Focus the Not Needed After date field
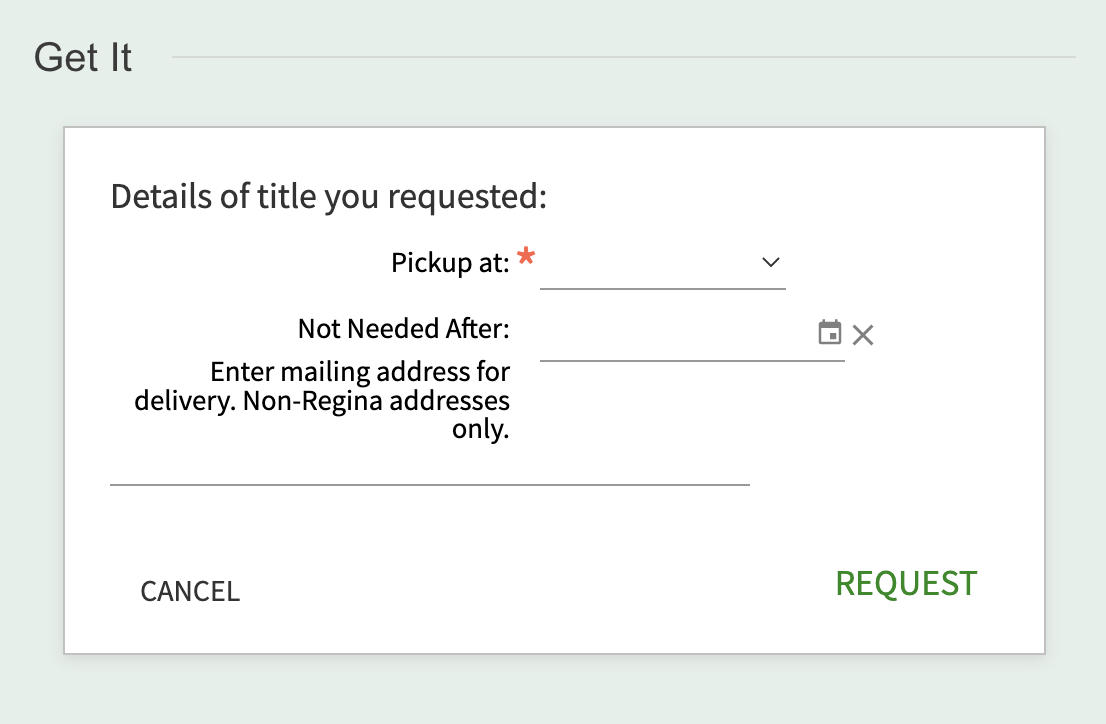1106x724 pixels. [x=676, y=334]
